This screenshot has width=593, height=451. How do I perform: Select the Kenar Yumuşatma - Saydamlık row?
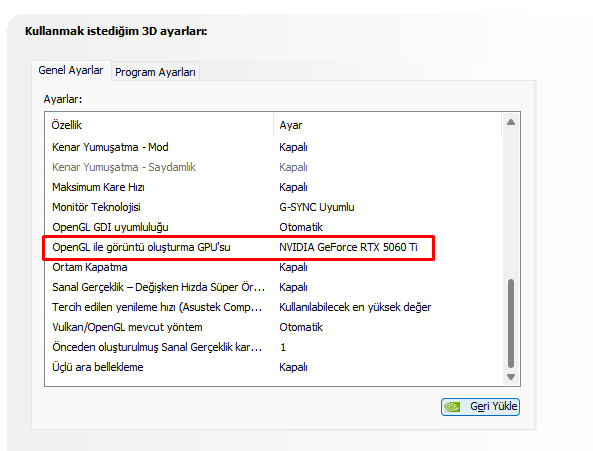point(274,167)
